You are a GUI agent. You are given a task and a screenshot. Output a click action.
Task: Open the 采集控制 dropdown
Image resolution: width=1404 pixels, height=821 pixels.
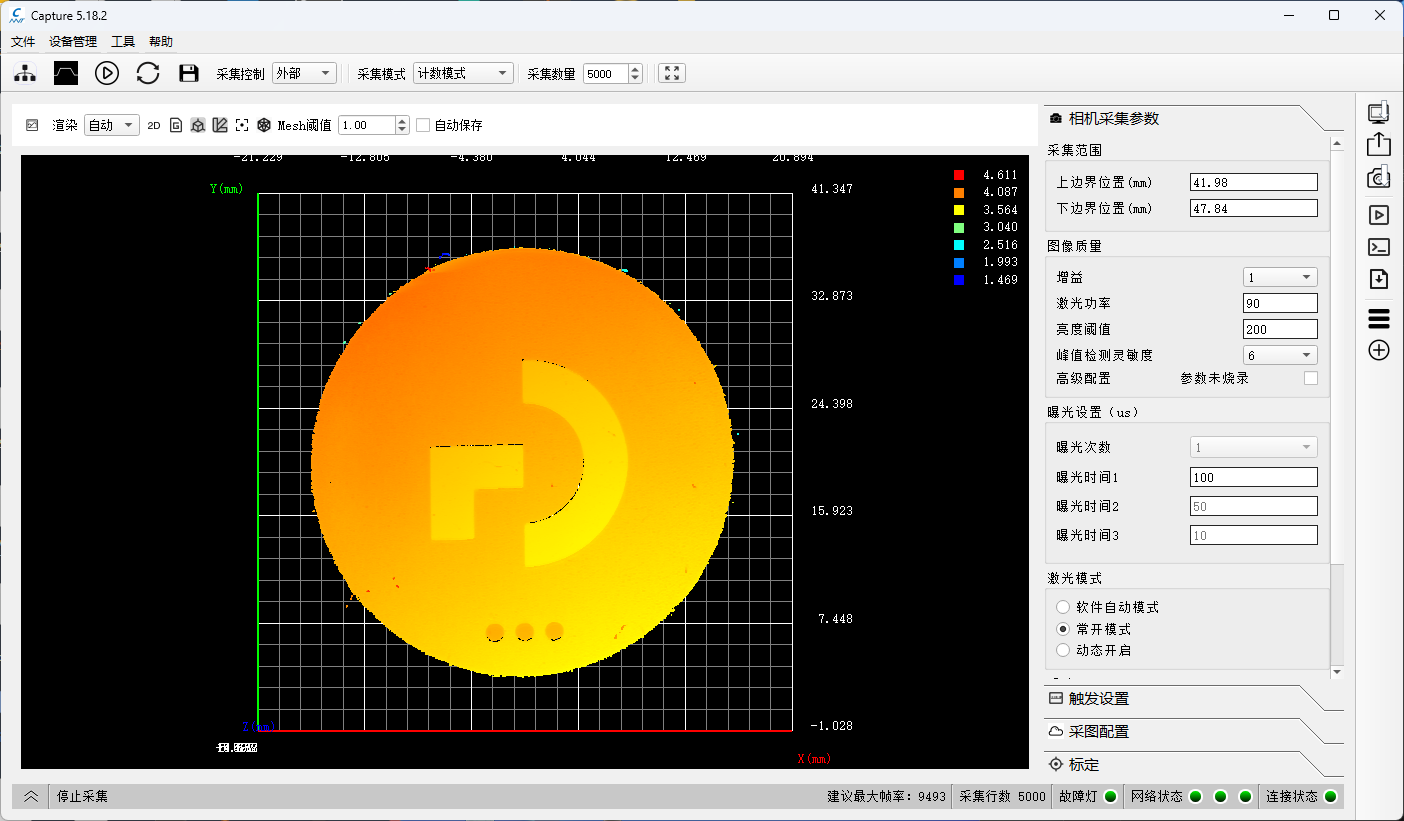304,73
